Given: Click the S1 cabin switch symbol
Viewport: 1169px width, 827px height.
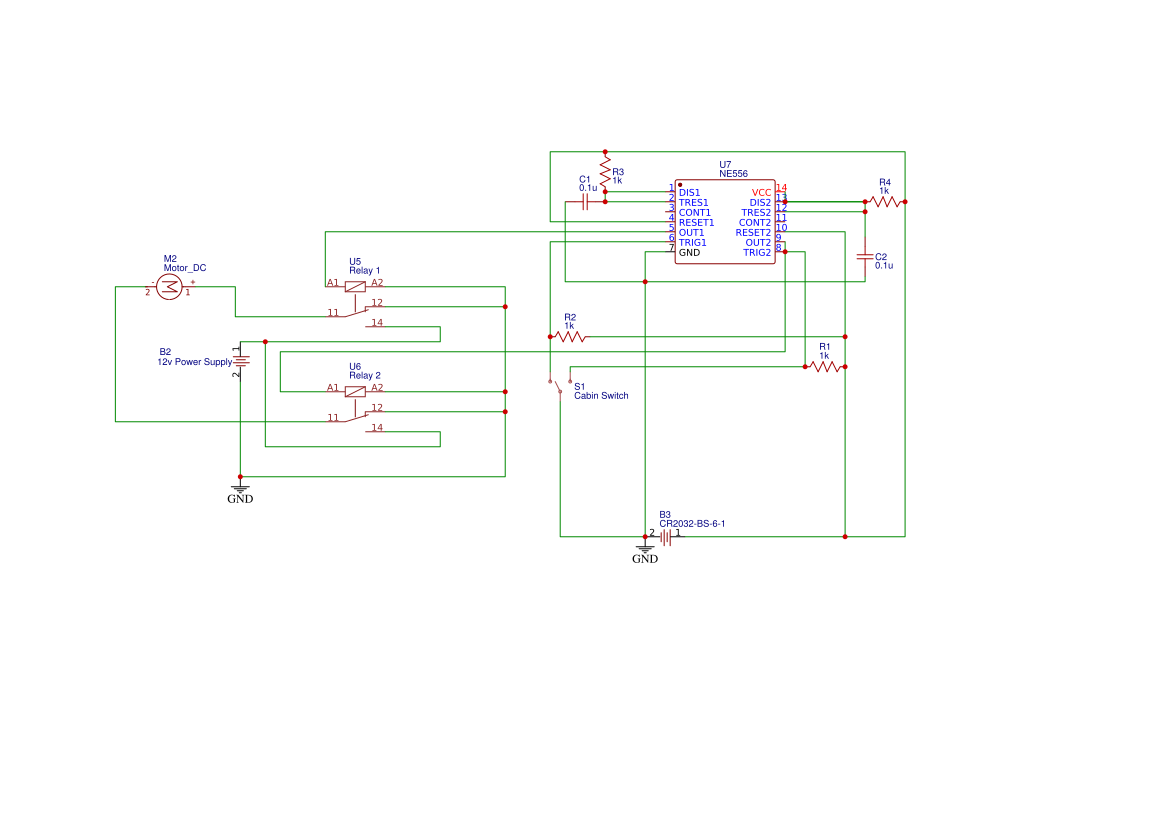Looking at the screenshot, I should tap(560, 386).
